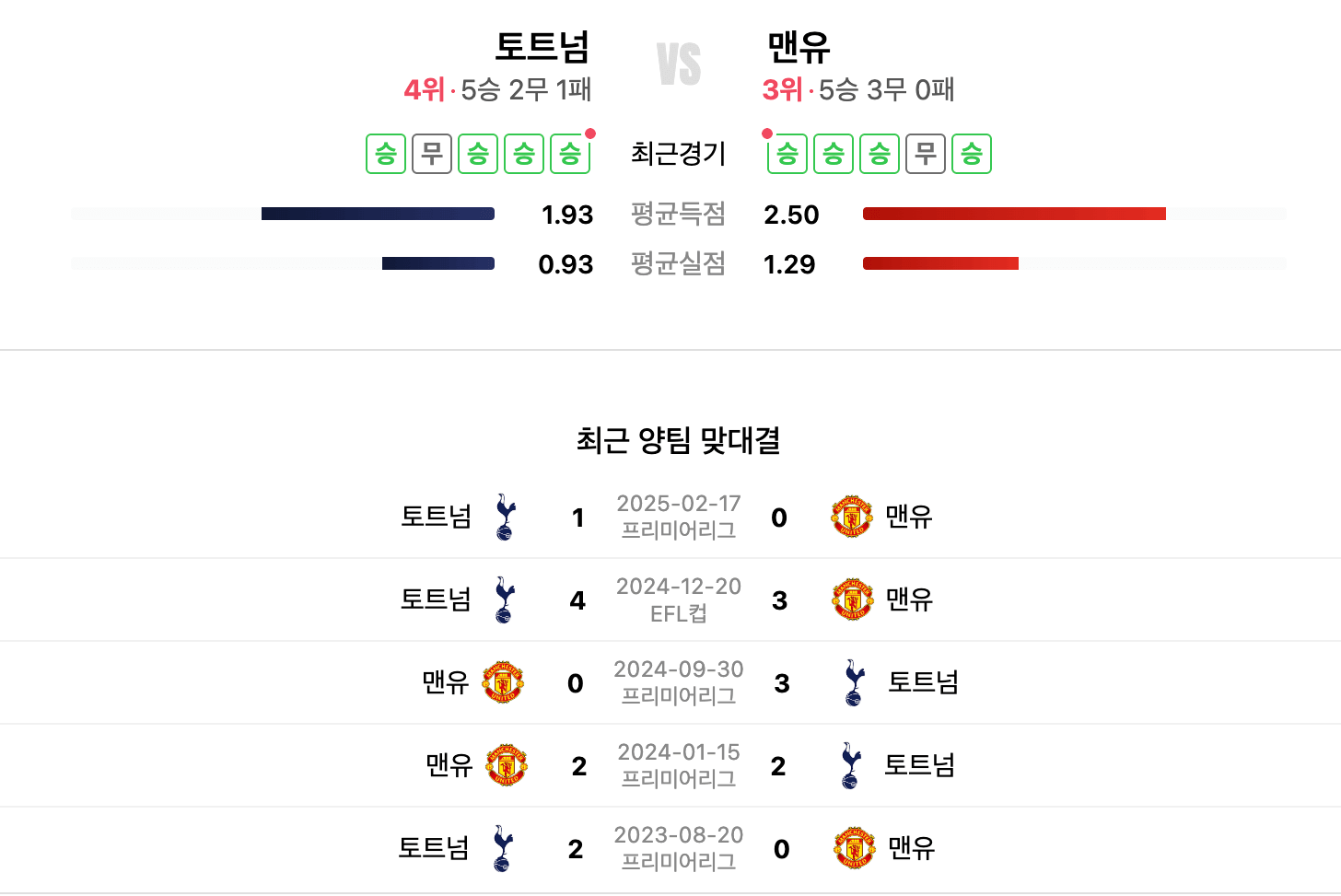Toggle Man Utd's red-dotted 승 form badge

click(x=787, y=154)
